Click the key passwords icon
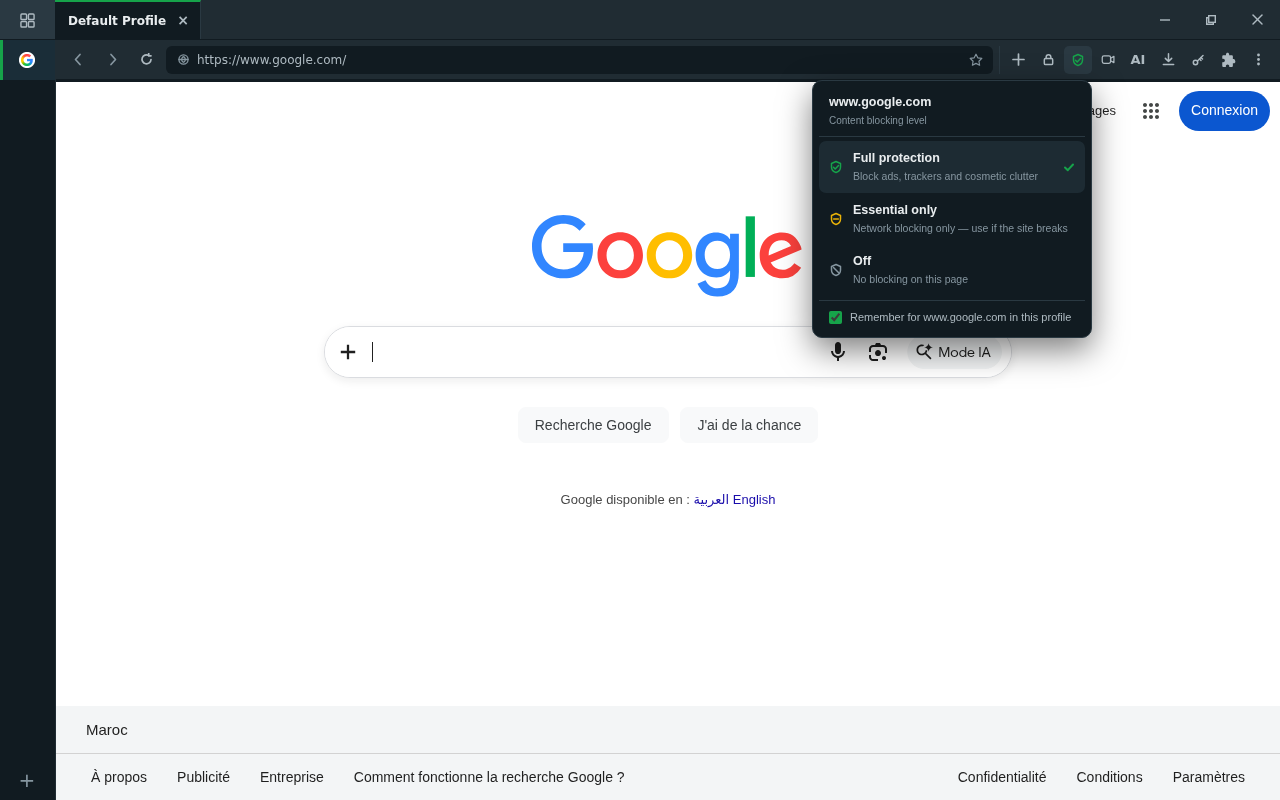 tap(1198, 60)
